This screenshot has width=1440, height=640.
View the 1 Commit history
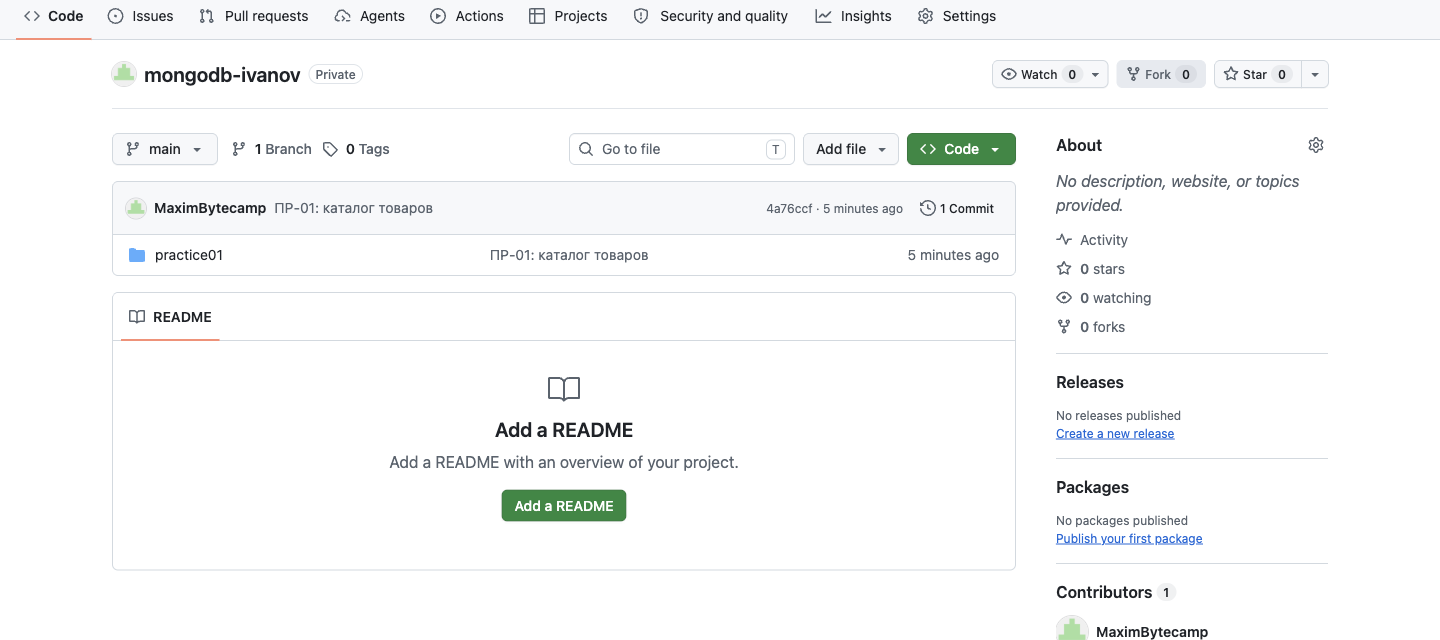coord(957,208)
